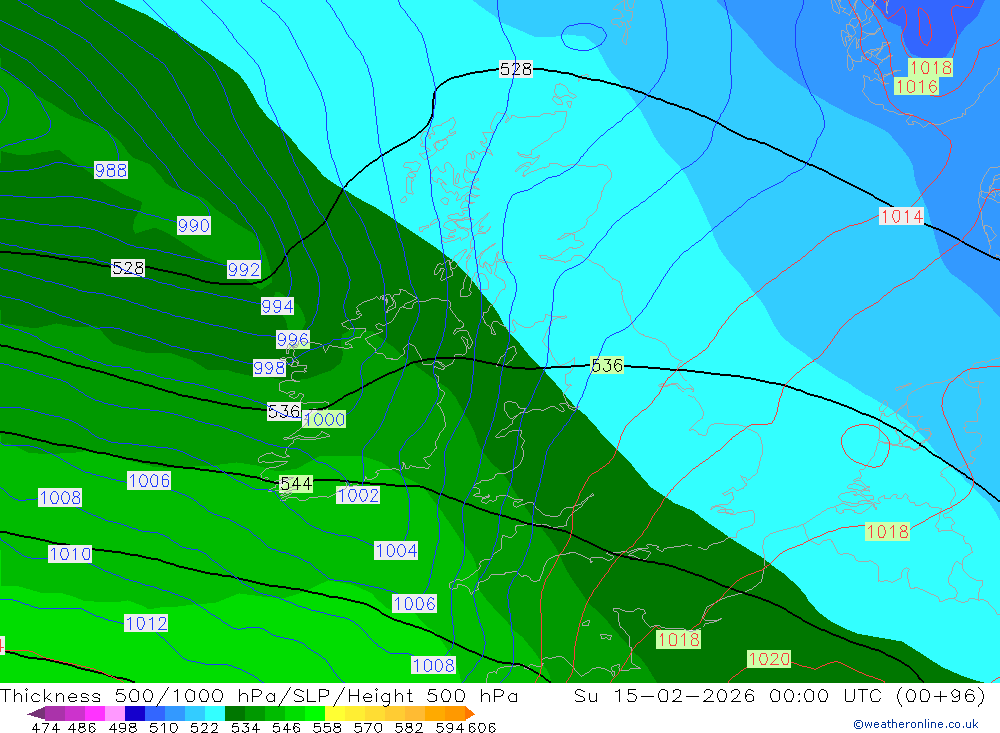
Task: Click legend value 594
Action: click(x=450, y=727)
